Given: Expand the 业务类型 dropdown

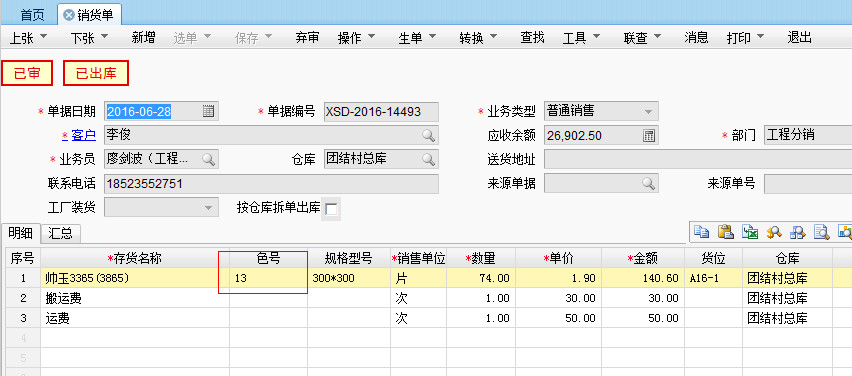Looking at the screenshot, I should pyautogui.click(x=648, y=111).
